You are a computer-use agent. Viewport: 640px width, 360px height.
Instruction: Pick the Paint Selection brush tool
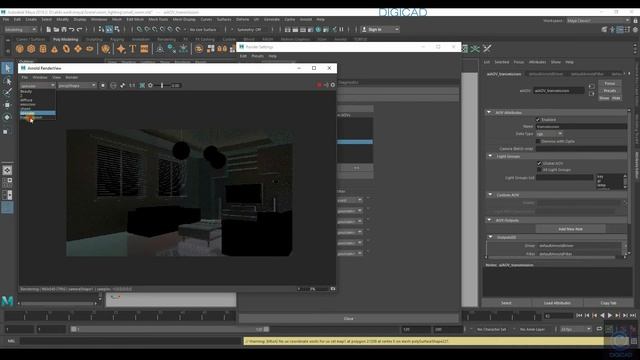pos(7,93)
